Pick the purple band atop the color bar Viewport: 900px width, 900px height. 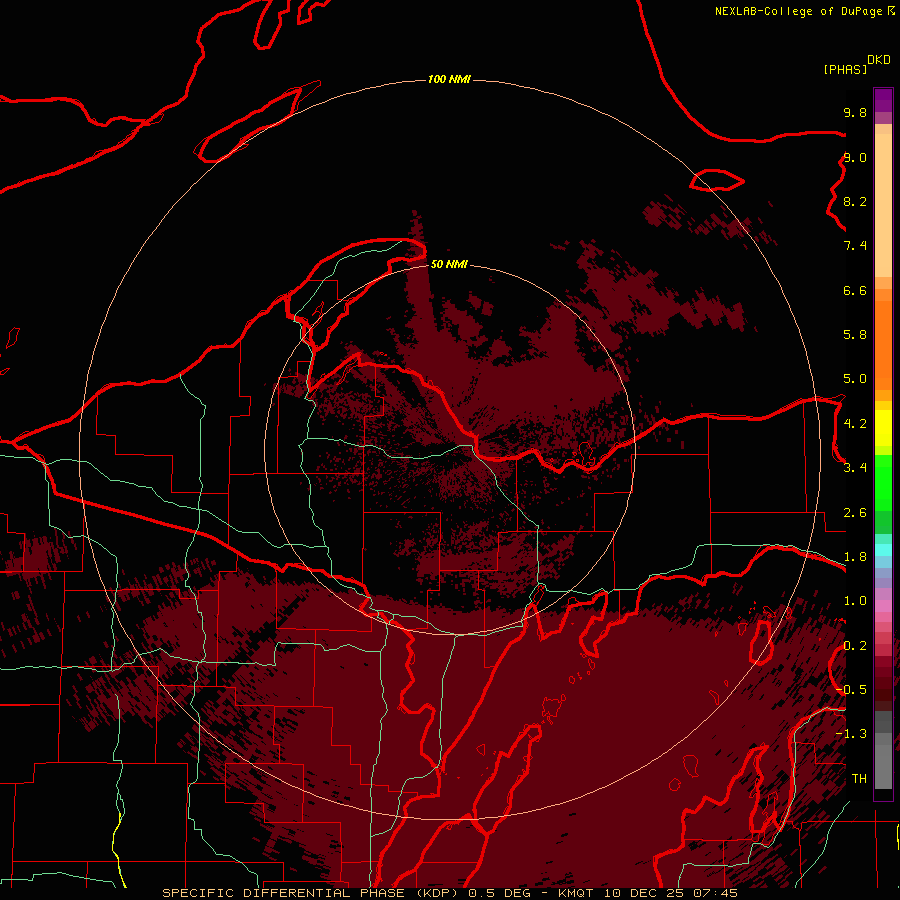tap(883, 100)
